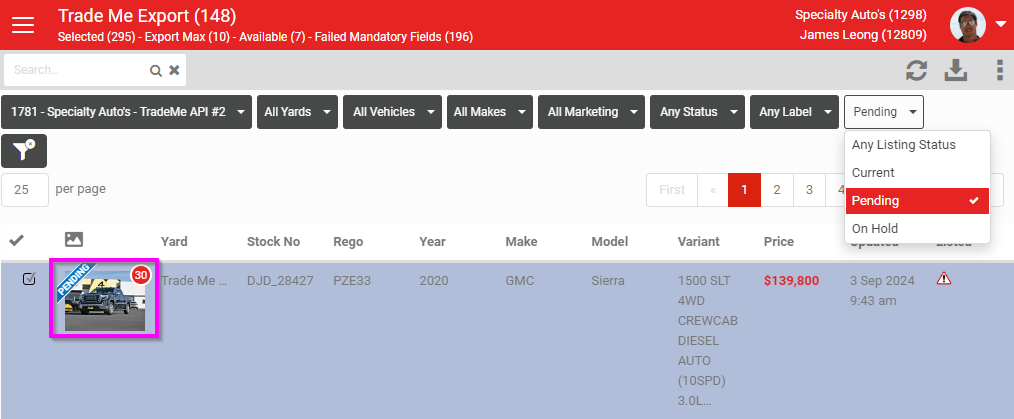Sort by Price column header

click(x=779, y=242)
